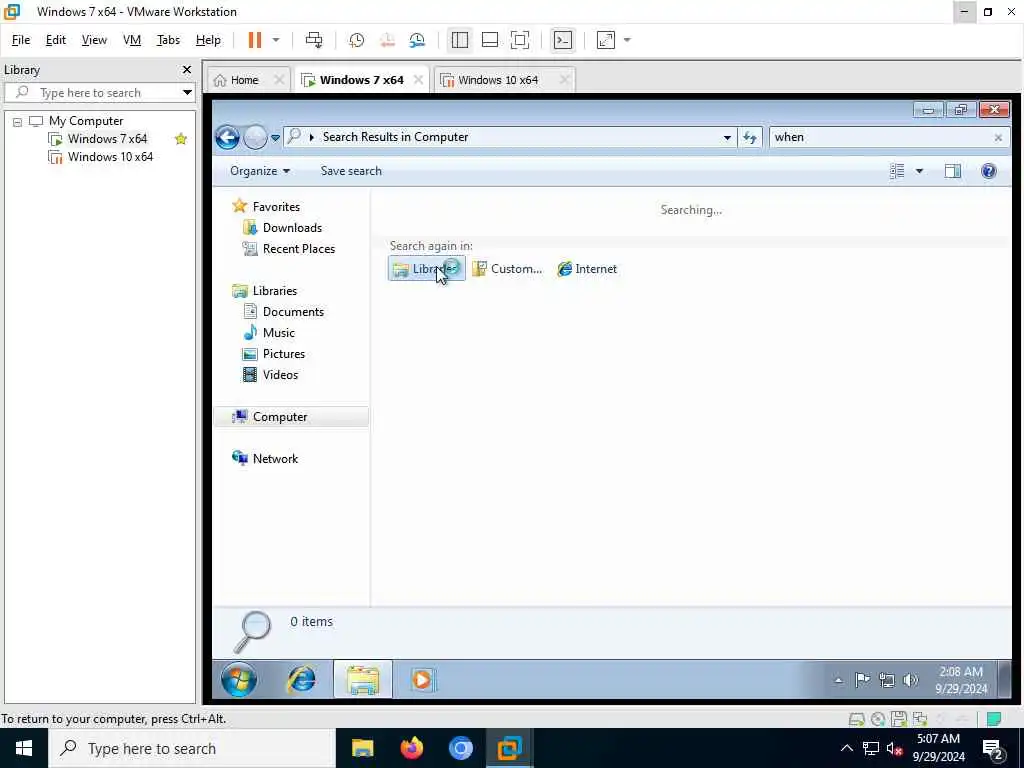
Task: Select Windows 7 x64 in library tree
Action: coord(107,138)
